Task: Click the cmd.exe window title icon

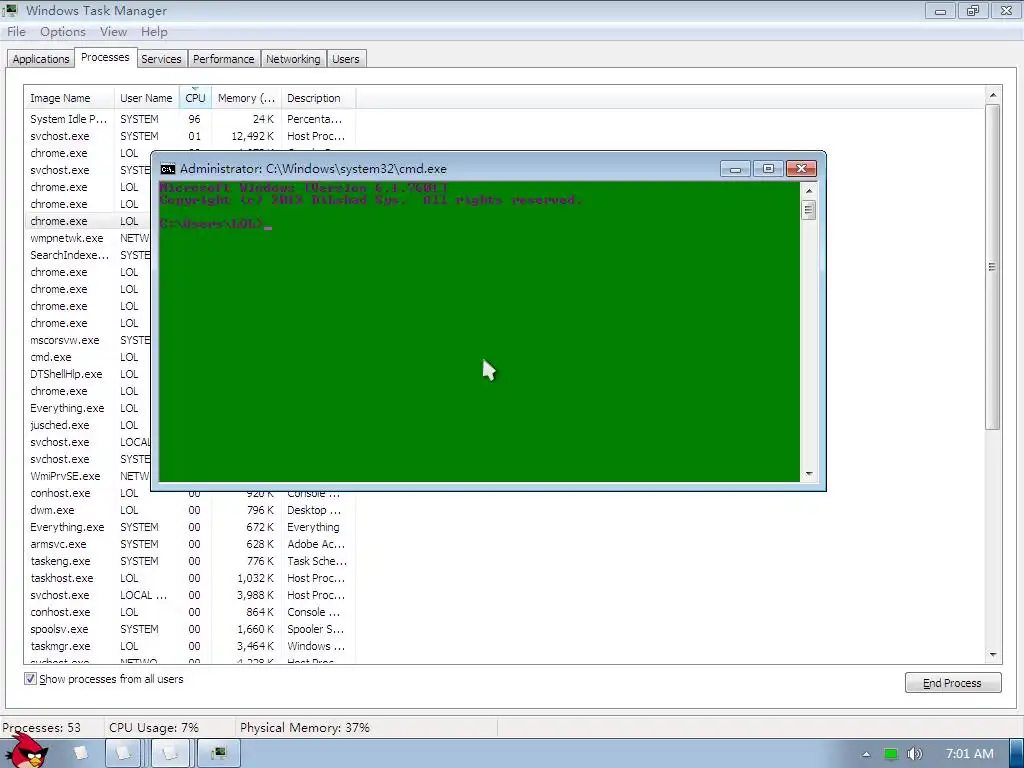Action: click(x=168, y=169)
